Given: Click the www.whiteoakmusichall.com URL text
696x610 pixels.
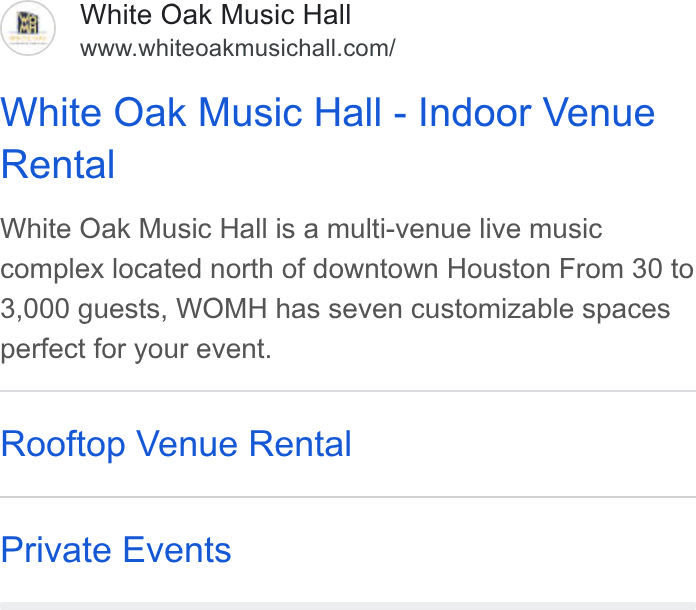Looking at the screenshot, I should click(237, 48).
